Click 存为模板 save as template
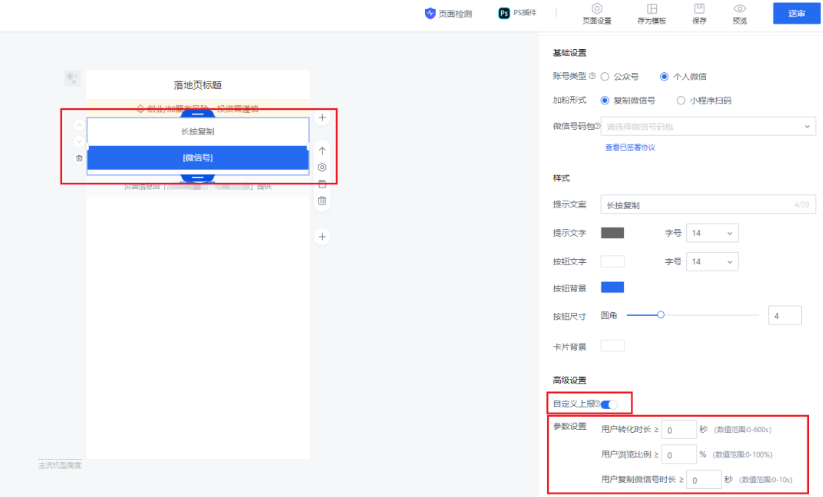This screenshot has height=497, width=823. [651, 14]
